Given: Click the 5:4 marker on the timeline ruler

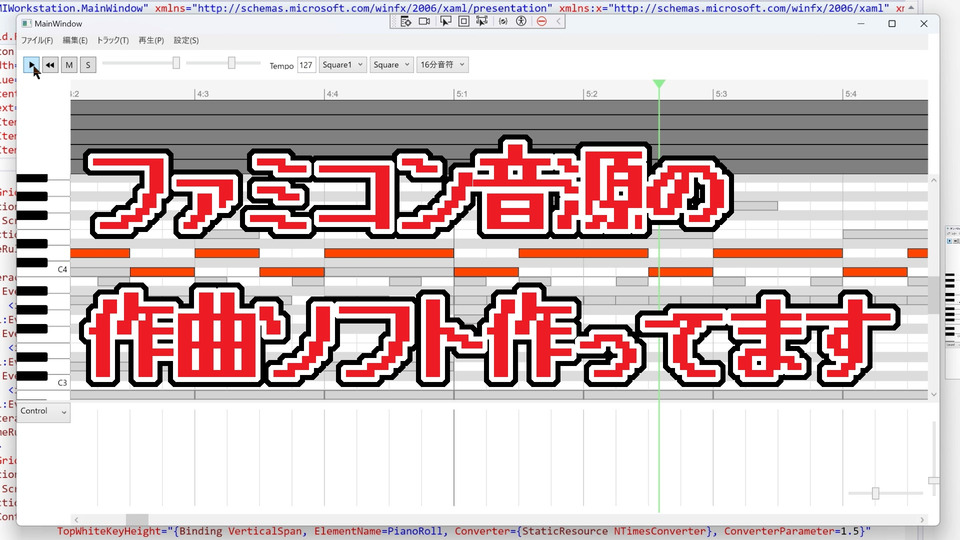Looking at the screenshot, I should coord(851,94).
